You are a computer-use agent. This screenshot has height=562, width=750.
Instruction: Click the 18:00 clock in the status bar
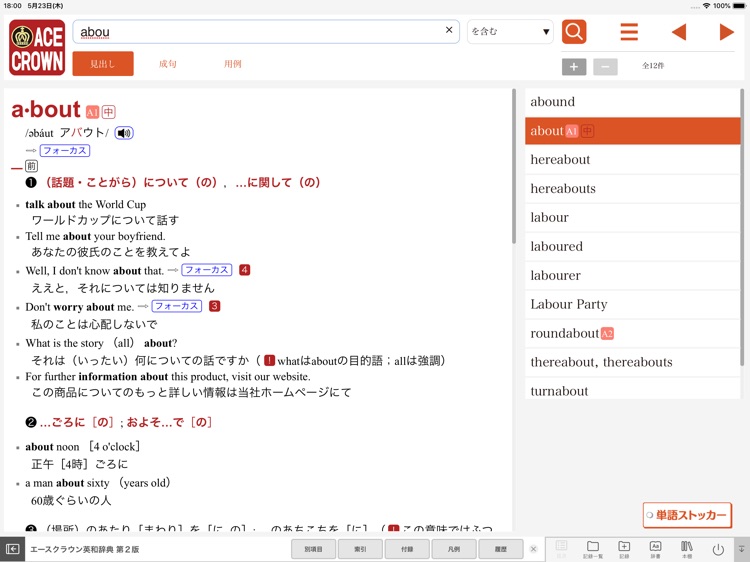pos(12,6)
